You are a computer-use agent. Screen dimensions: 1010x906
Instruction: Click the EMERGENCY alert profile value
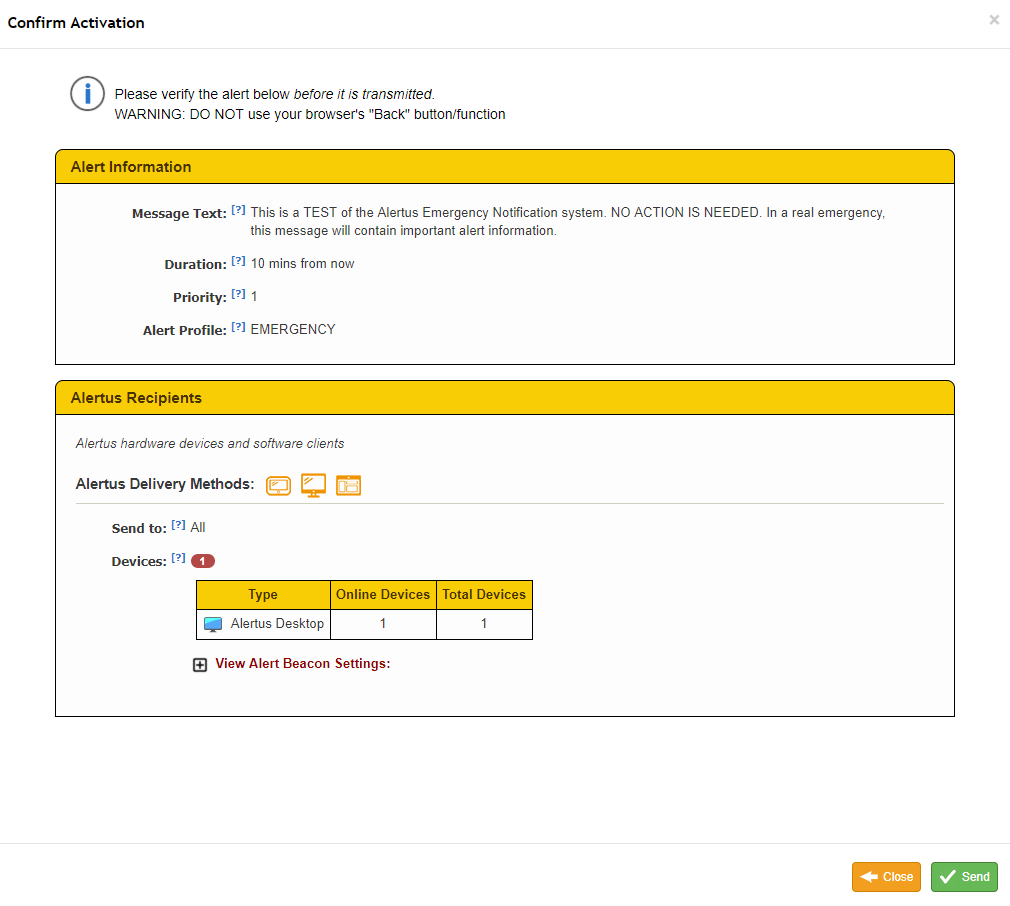point(293,329)
